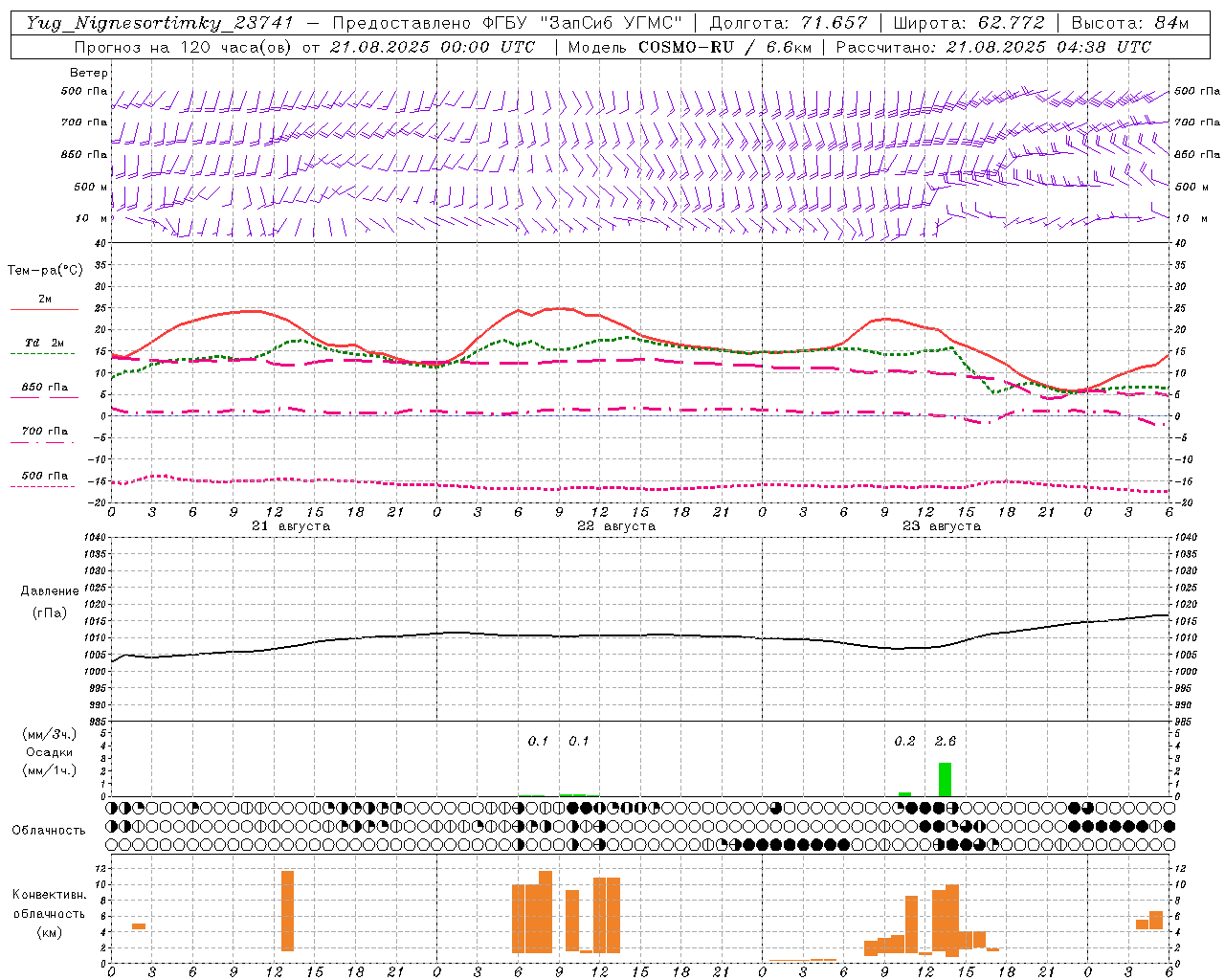Click the 21 августа date label
The width and height of the screenshot is (1225, 980).
(x=291, y=526)
